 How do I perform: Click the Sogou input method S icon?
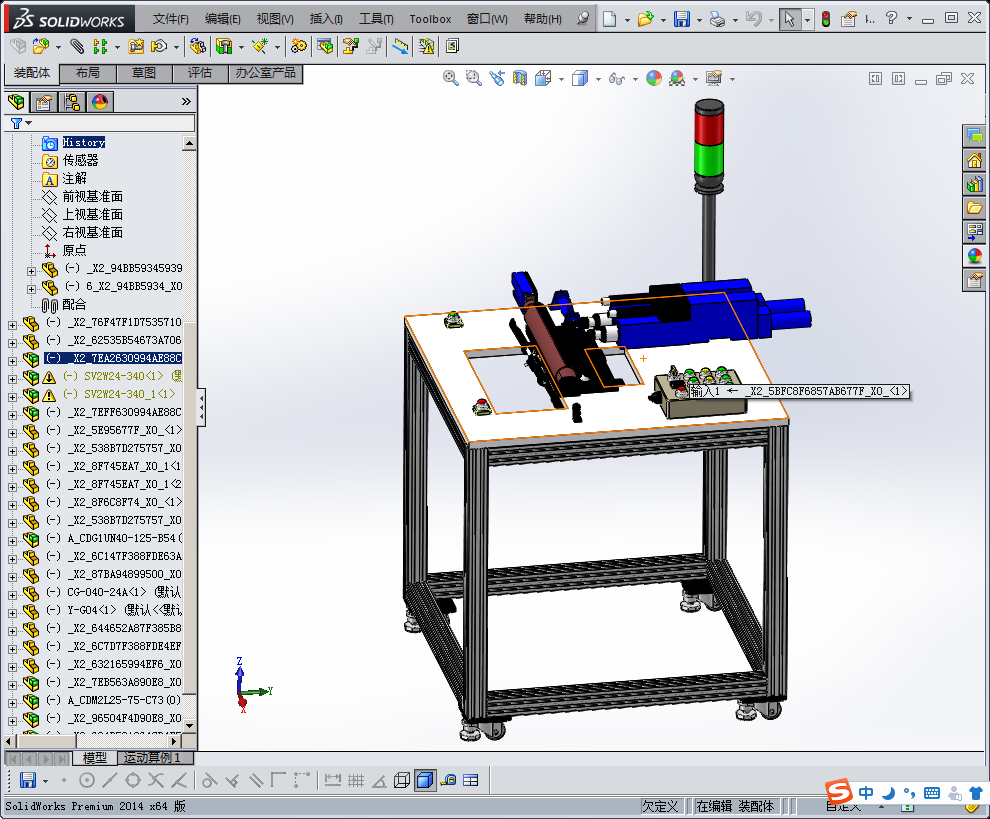tap(839, 792)
